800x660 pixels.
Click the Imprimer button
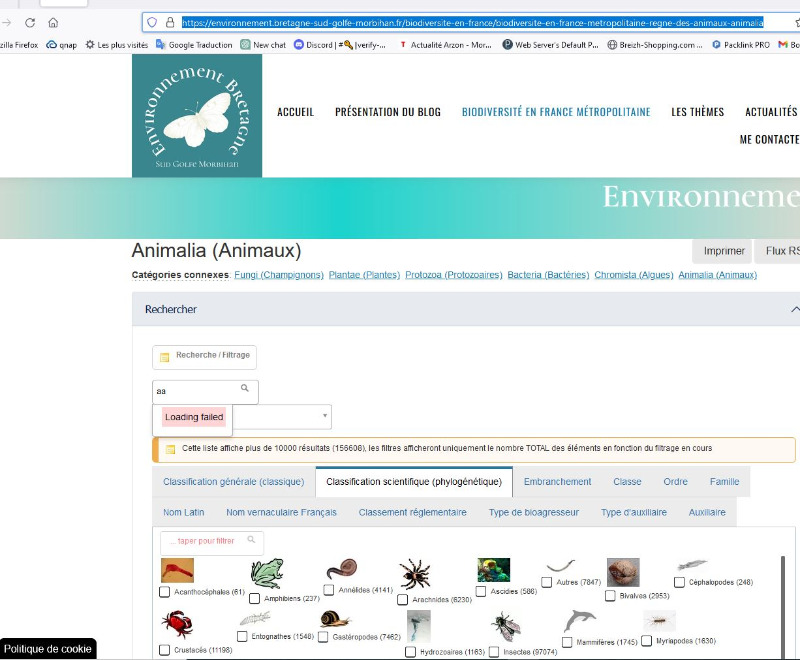point(724,251)
